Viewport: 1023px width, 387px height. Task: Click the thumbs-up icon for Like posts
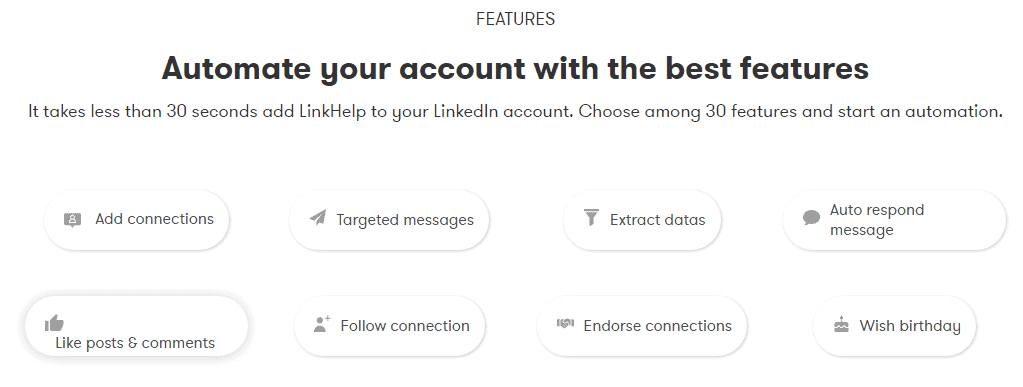click(x=54, y=323)
